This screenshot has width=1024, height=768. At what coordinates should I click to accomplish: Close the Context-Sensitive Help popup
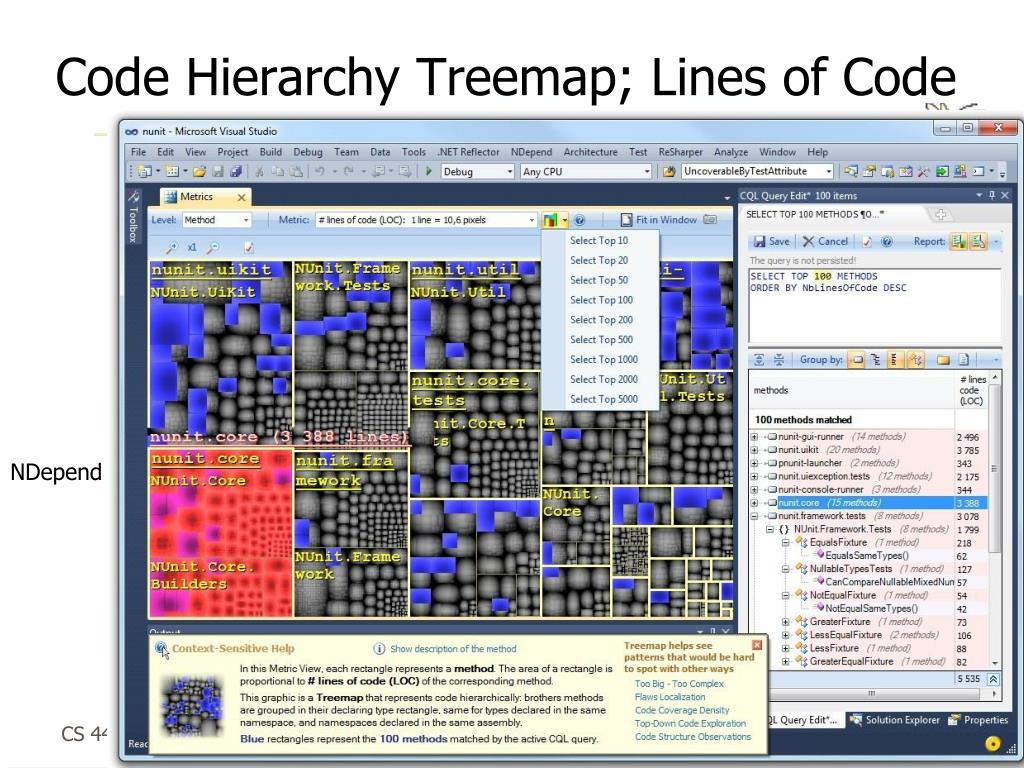tap(757, 645)
